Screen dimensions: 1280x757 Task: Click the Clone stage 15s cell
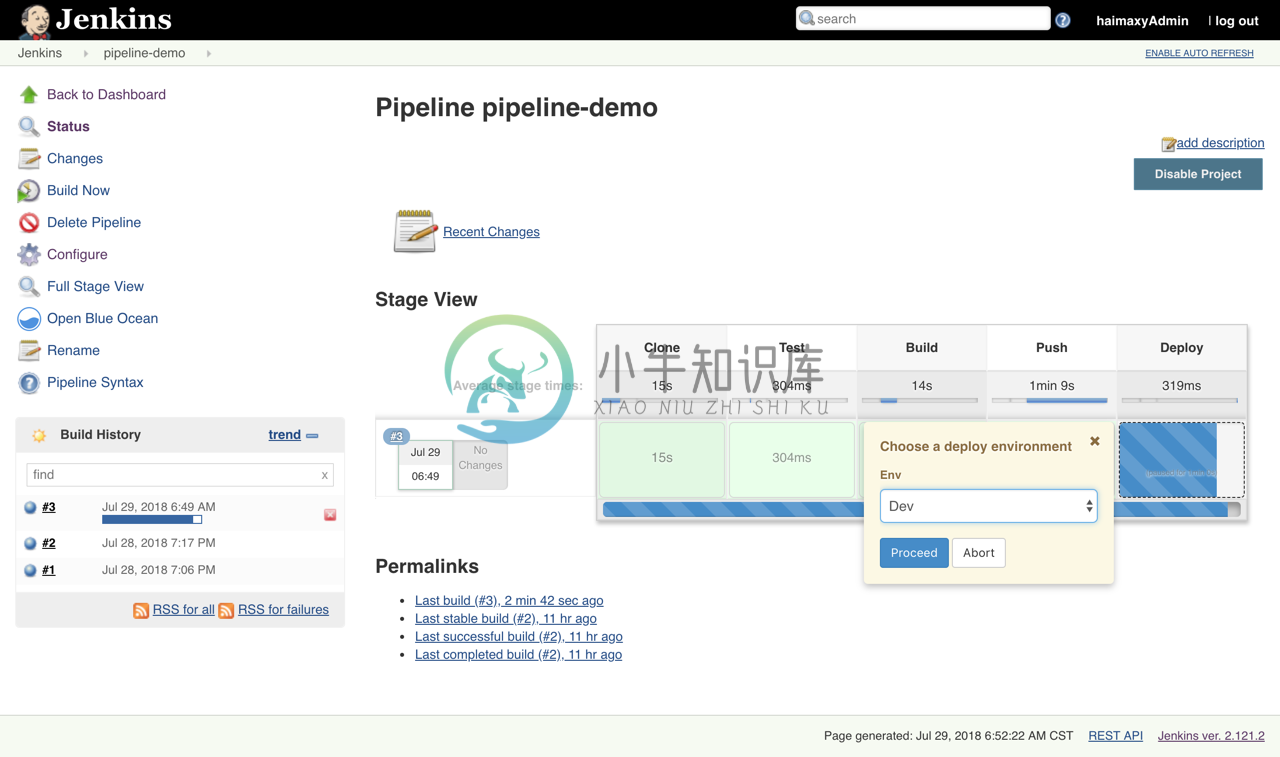tap(662, 458)
